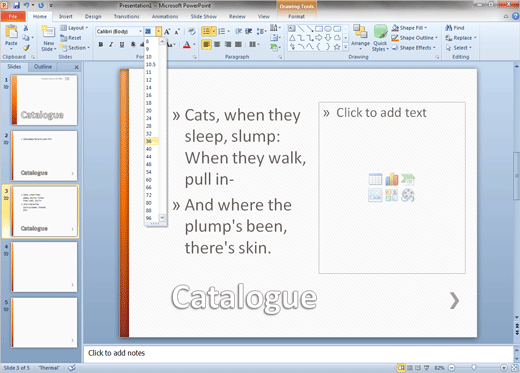
Task: Click the Replace button
Action: (x=461, y=38)
